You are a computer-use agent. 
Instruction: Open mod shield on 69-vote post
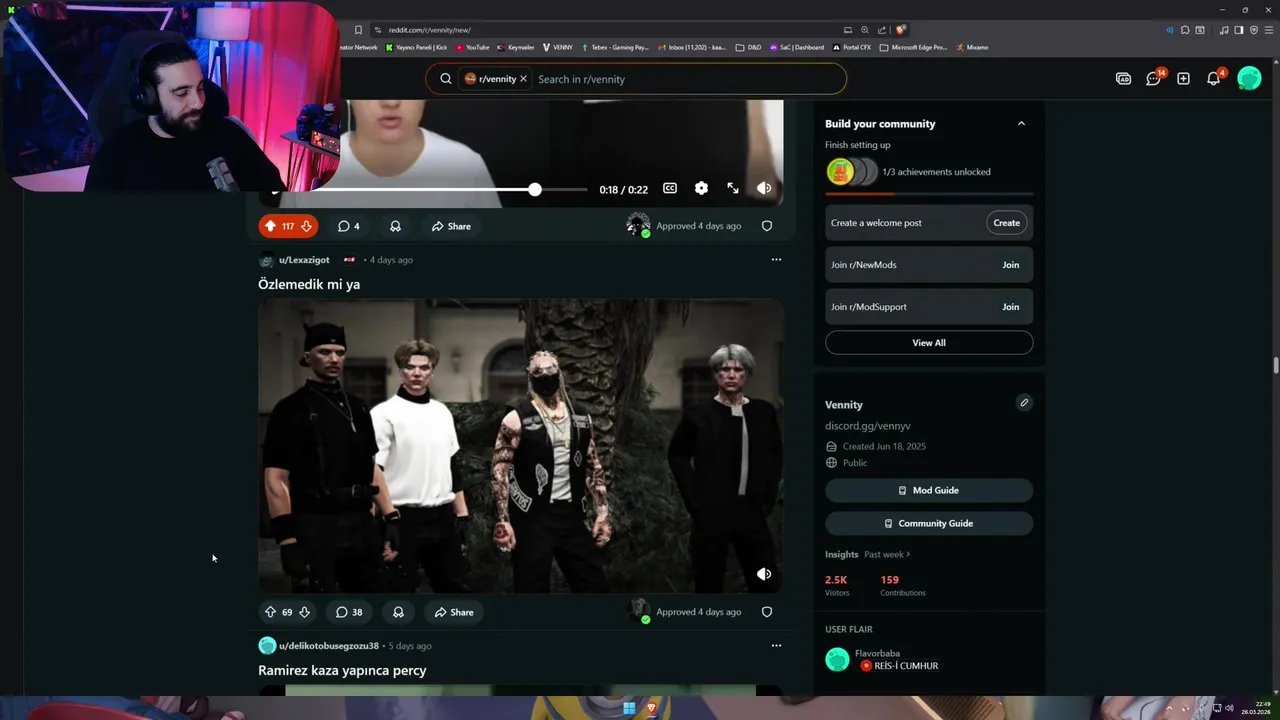coord(767,612)
